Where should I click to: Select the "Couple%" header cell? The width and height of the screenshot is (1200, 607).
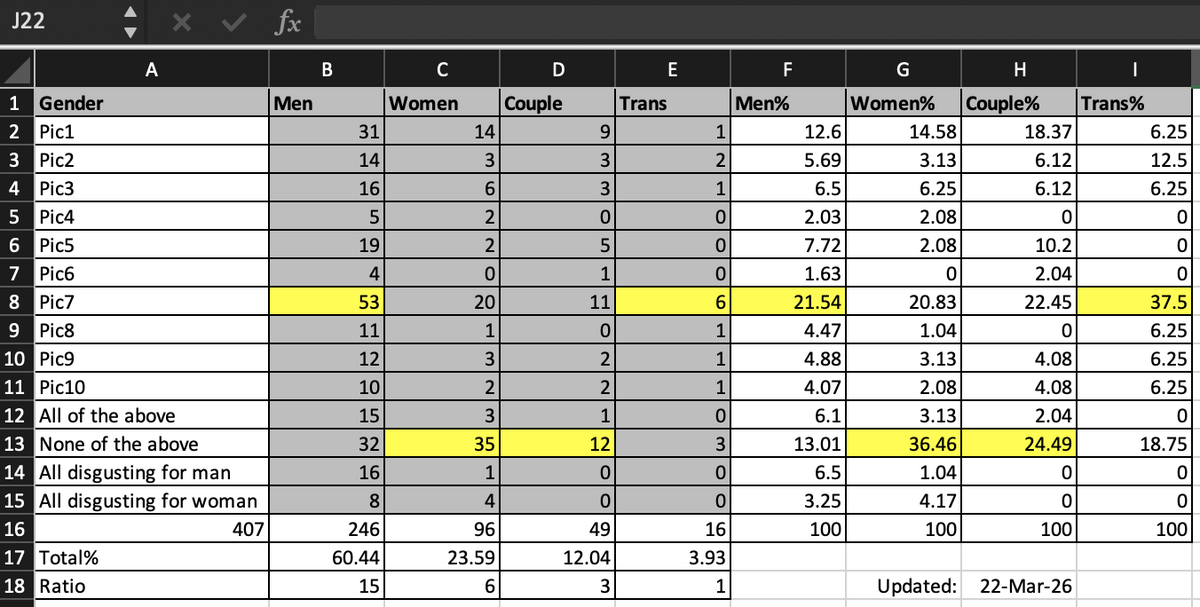click(x=1019, y=103)
